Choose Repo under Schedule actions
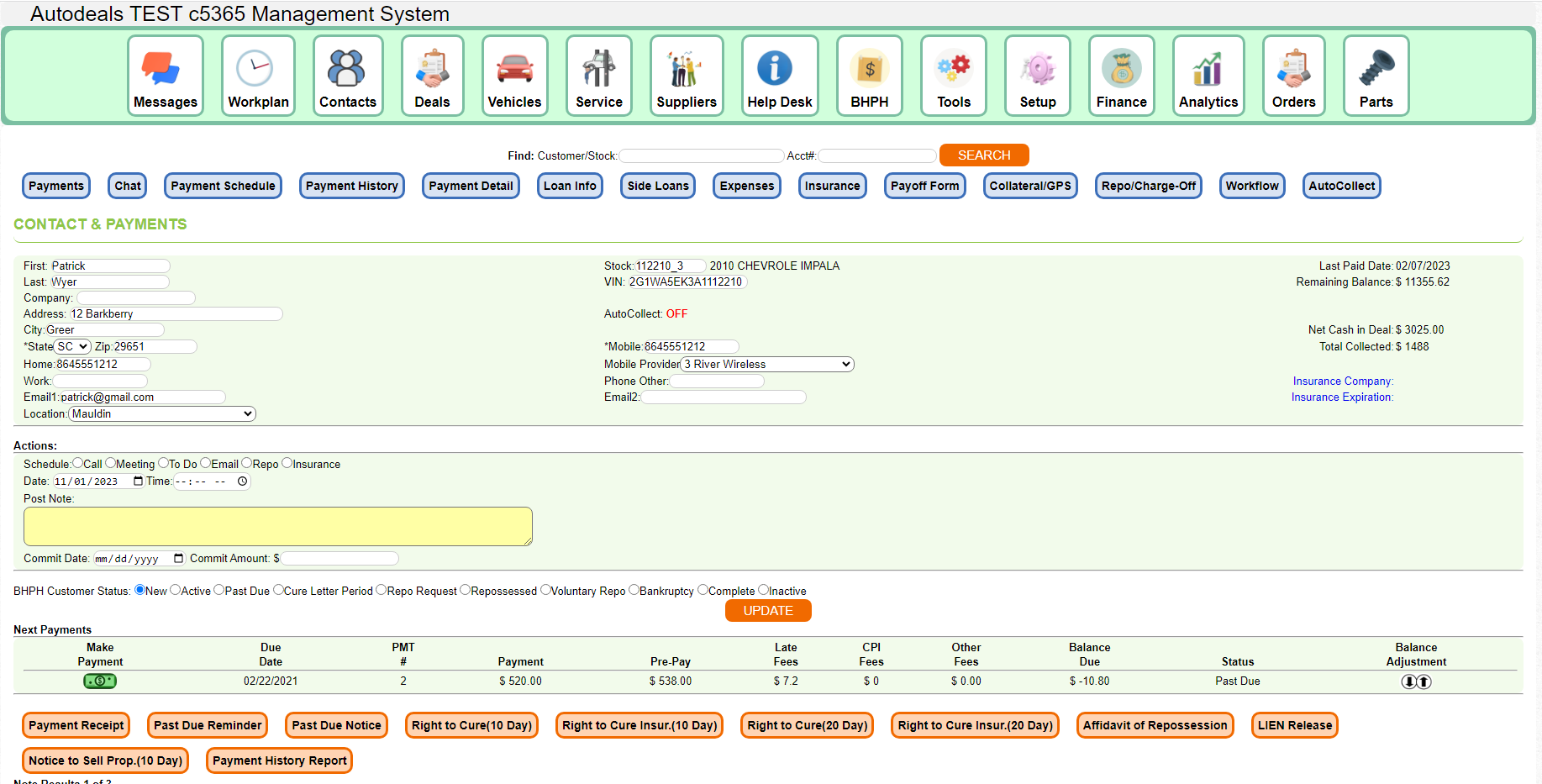This screenshot has height=784, width=1542. point(246,463)
